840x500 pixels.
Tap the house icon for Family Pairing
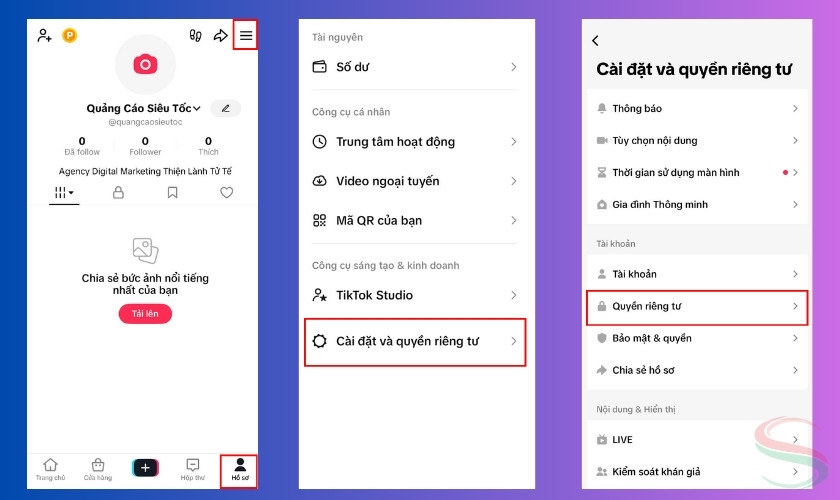(x=602, y=205)
